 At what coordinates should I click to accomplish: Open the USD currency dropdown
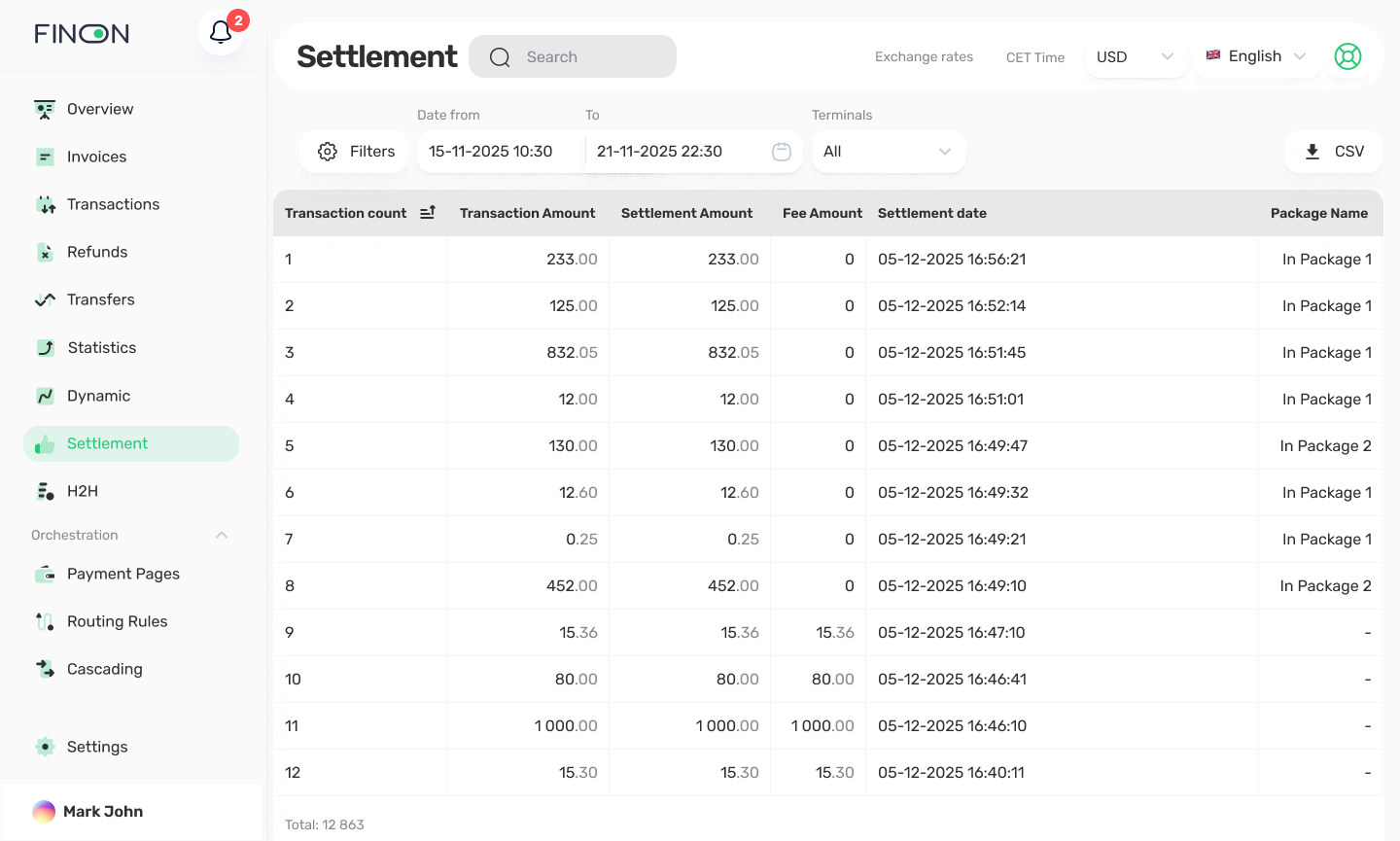pyautogui.click(x=1135, y=56)
